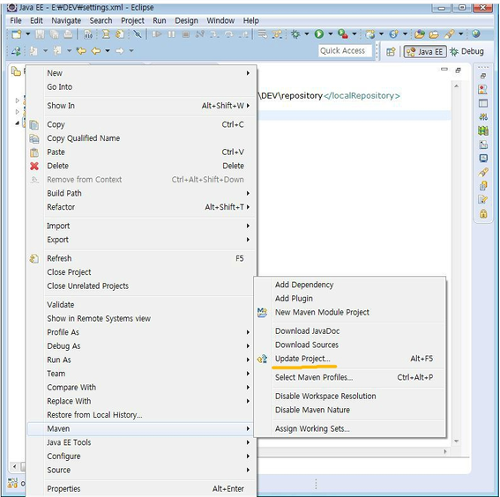The width and height of the screenshot is (500, 497).
Task: Open the Search menu
Action: point(101,21)
